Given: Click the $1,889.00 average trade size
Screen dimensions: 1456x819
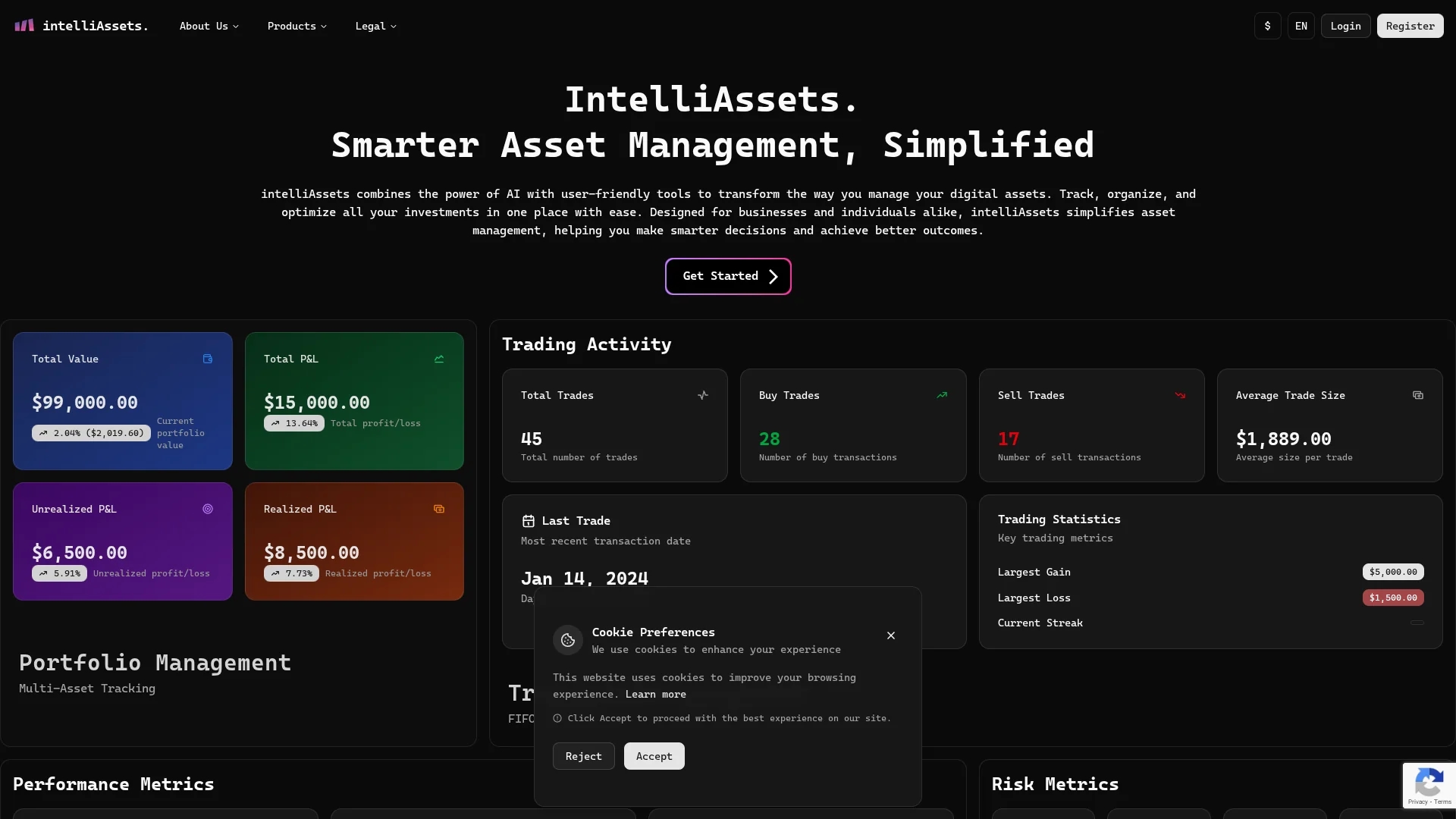Looking at the screenshot, I should point(1283,439).
